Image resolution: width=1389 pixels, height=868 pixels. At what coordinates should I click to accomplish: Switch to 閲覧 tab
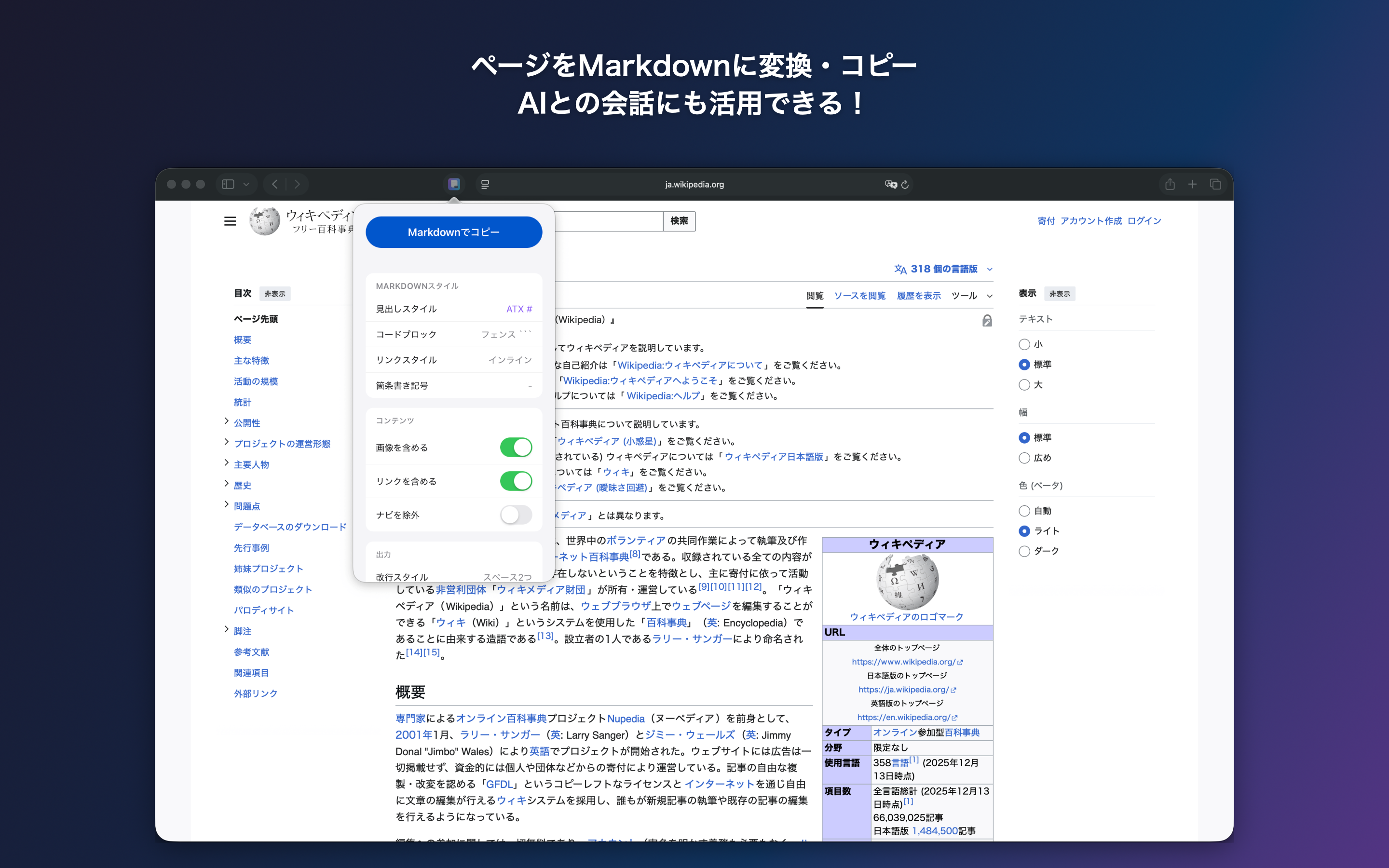(815, 296)
